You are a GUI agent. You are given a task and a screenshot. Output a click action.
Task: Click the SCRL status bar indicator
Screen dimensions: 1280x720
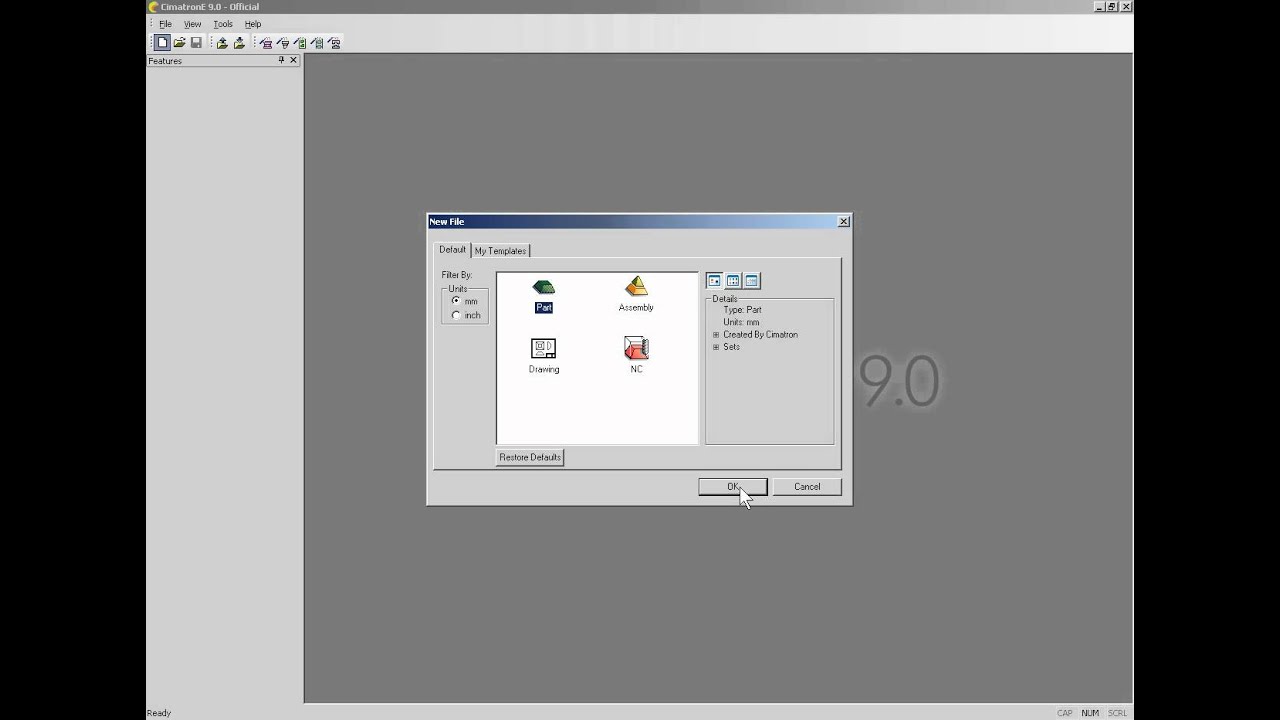coord(1117,713)
